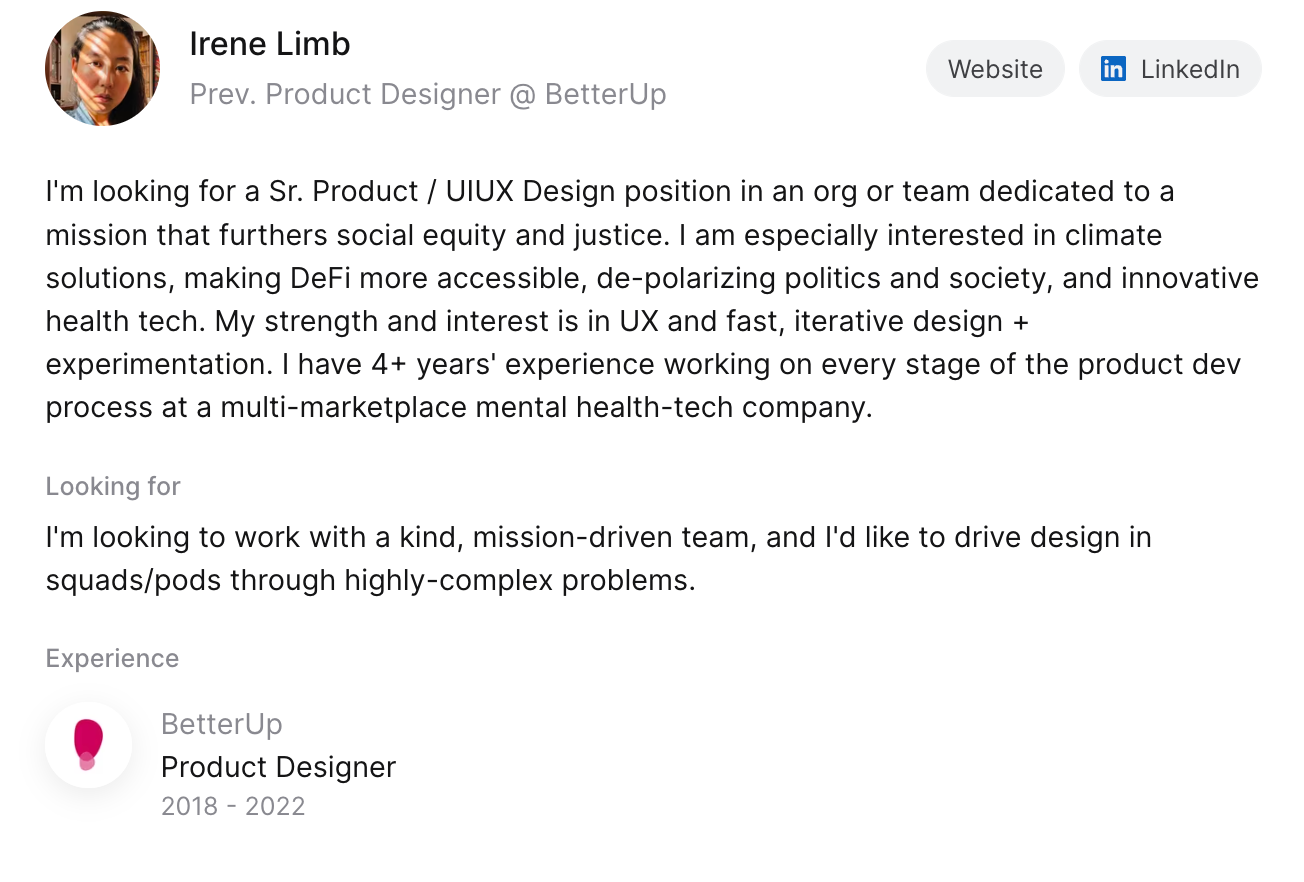Click the 'Prev. Product Designer @ BetterUp' subtitle
The height and width of the screenshot is (882, 1304).
[428, 94]
